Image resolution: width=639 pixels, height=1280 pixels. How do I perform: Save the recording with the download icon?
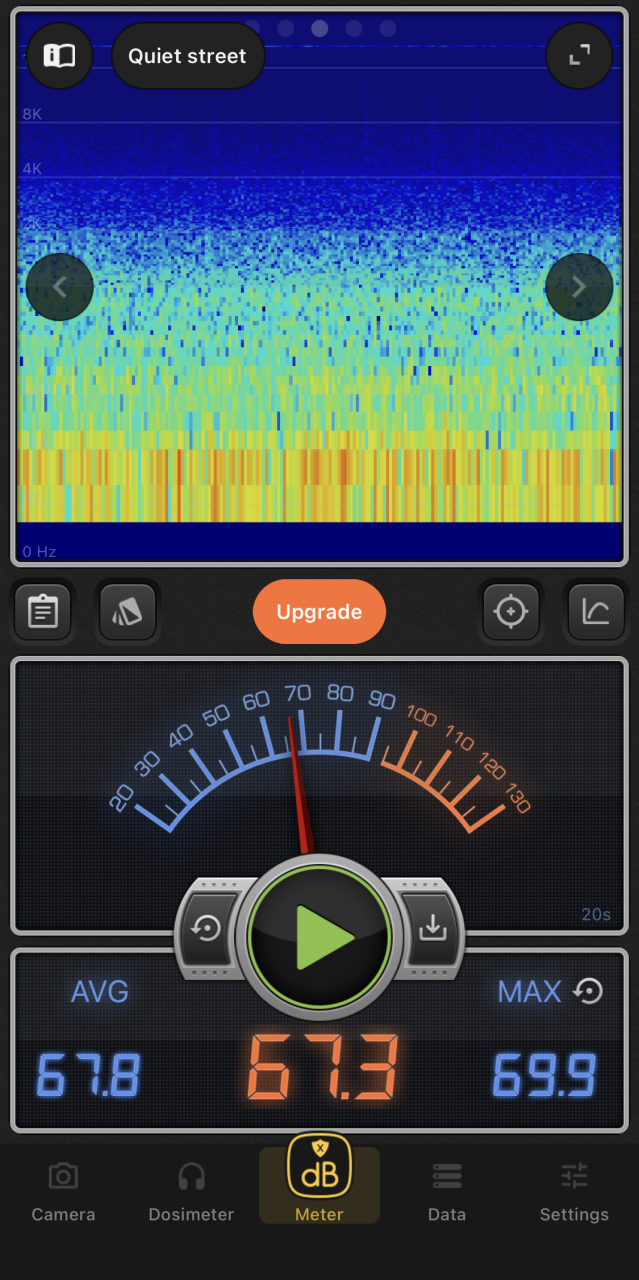432,929
